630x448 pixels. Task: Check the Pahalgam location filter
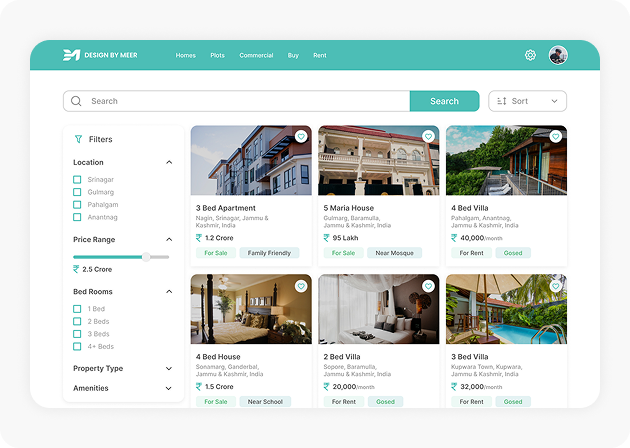click(x=77, y=205)
